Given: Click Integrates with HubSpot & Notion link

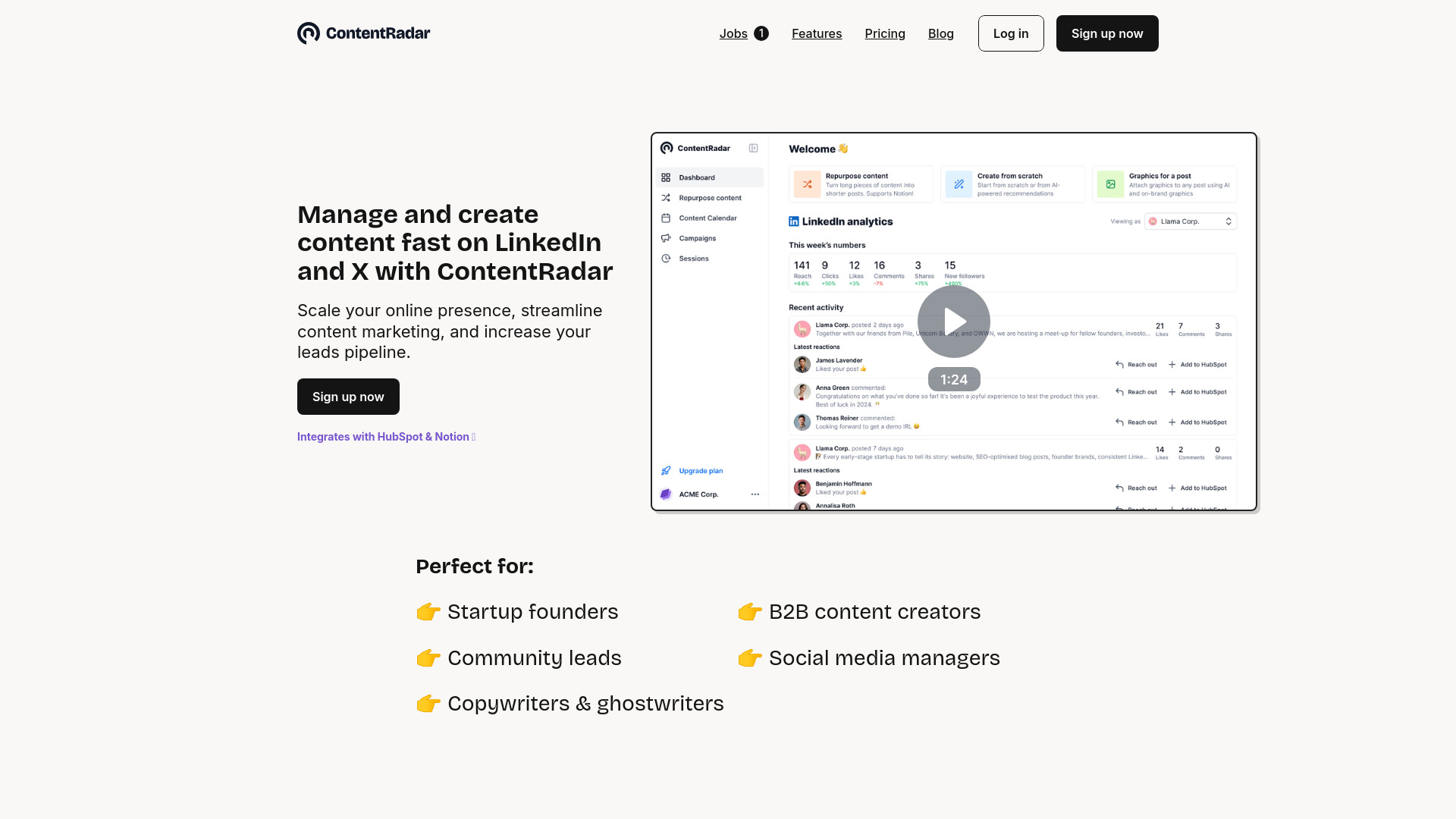Looking at the screenshot, I should [x=386, y=436].
